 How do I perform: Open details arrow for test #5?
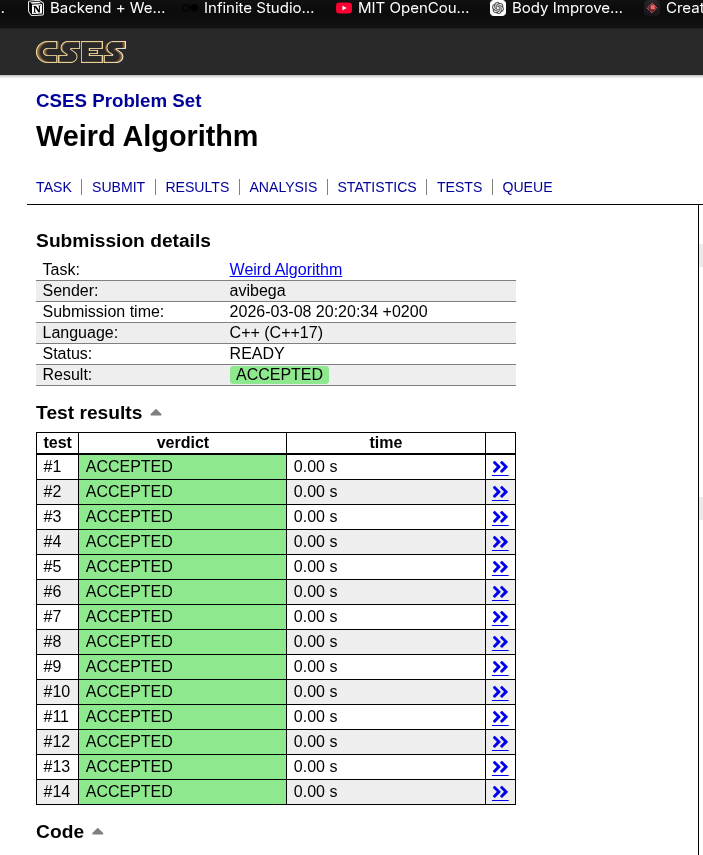click(x=500, y=567)
